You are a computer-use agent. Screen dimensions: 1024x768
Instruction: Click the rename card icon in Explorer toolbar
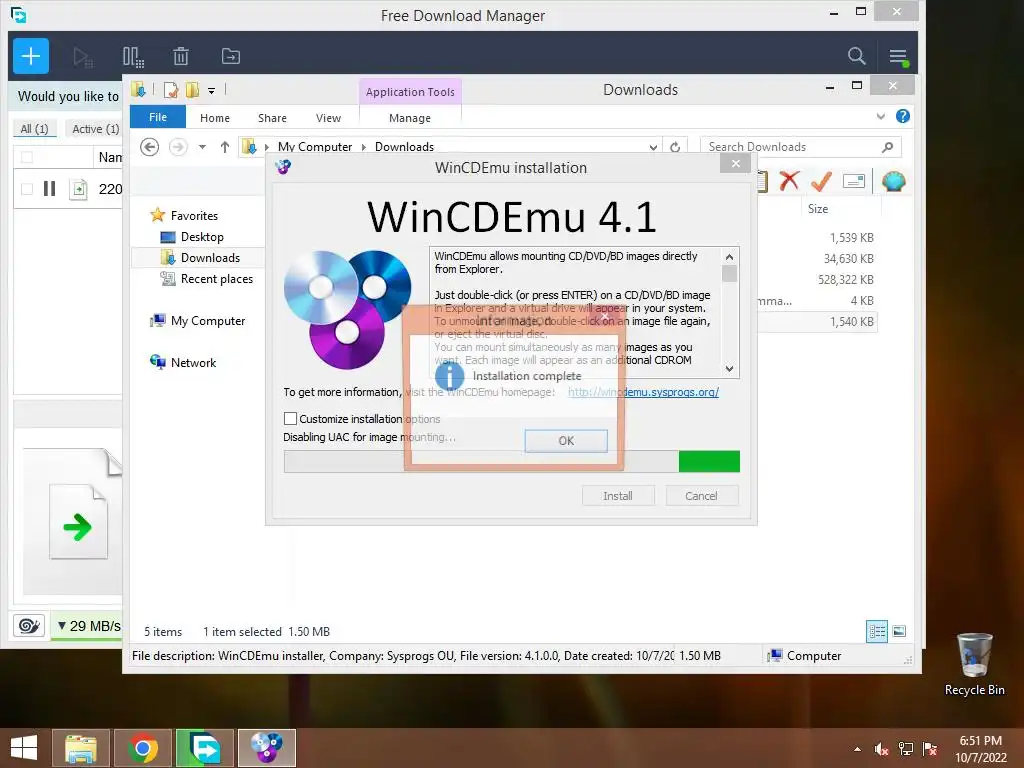[854, 181]
